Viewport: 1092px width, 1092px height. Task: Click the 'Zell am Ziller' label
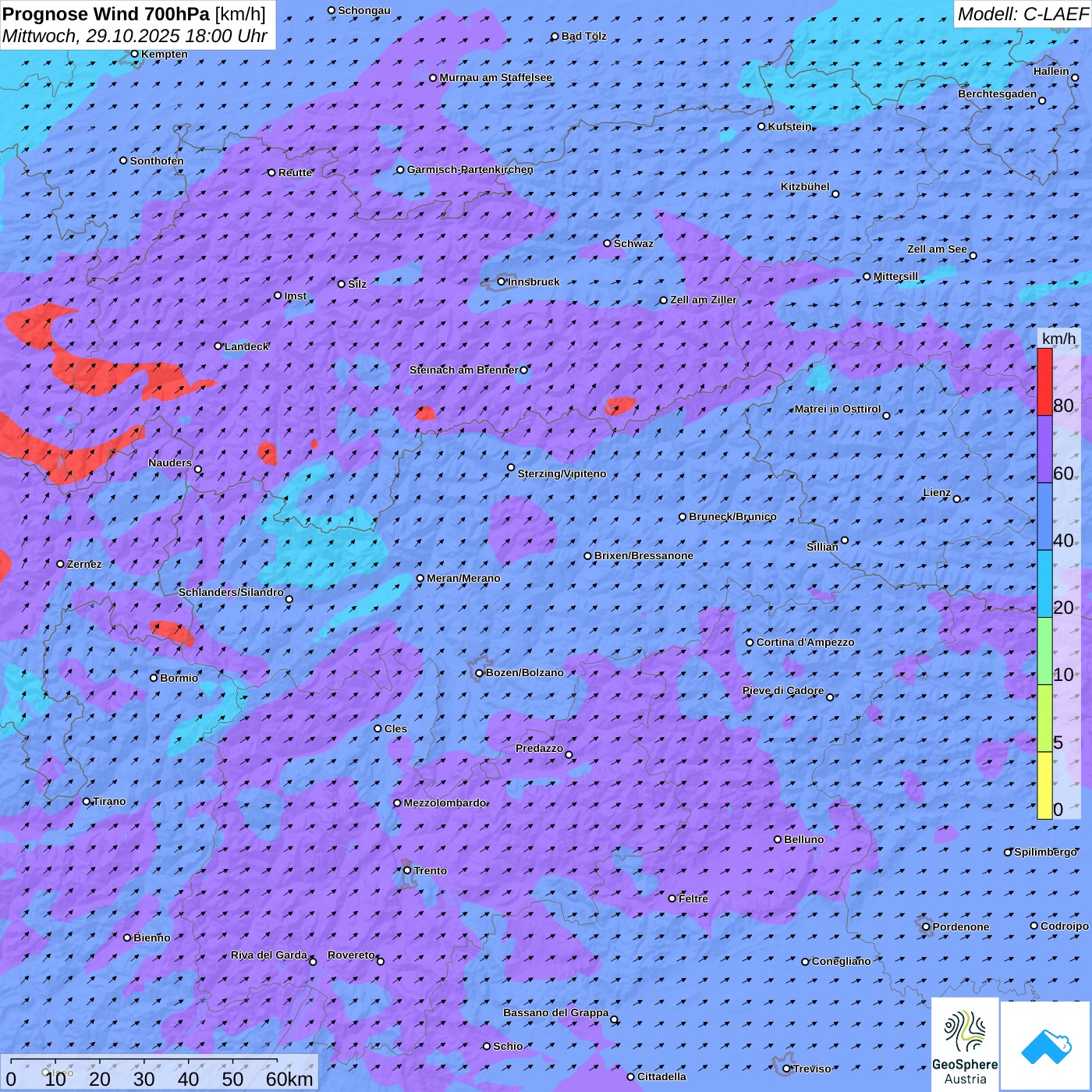(x=704, y=300)
